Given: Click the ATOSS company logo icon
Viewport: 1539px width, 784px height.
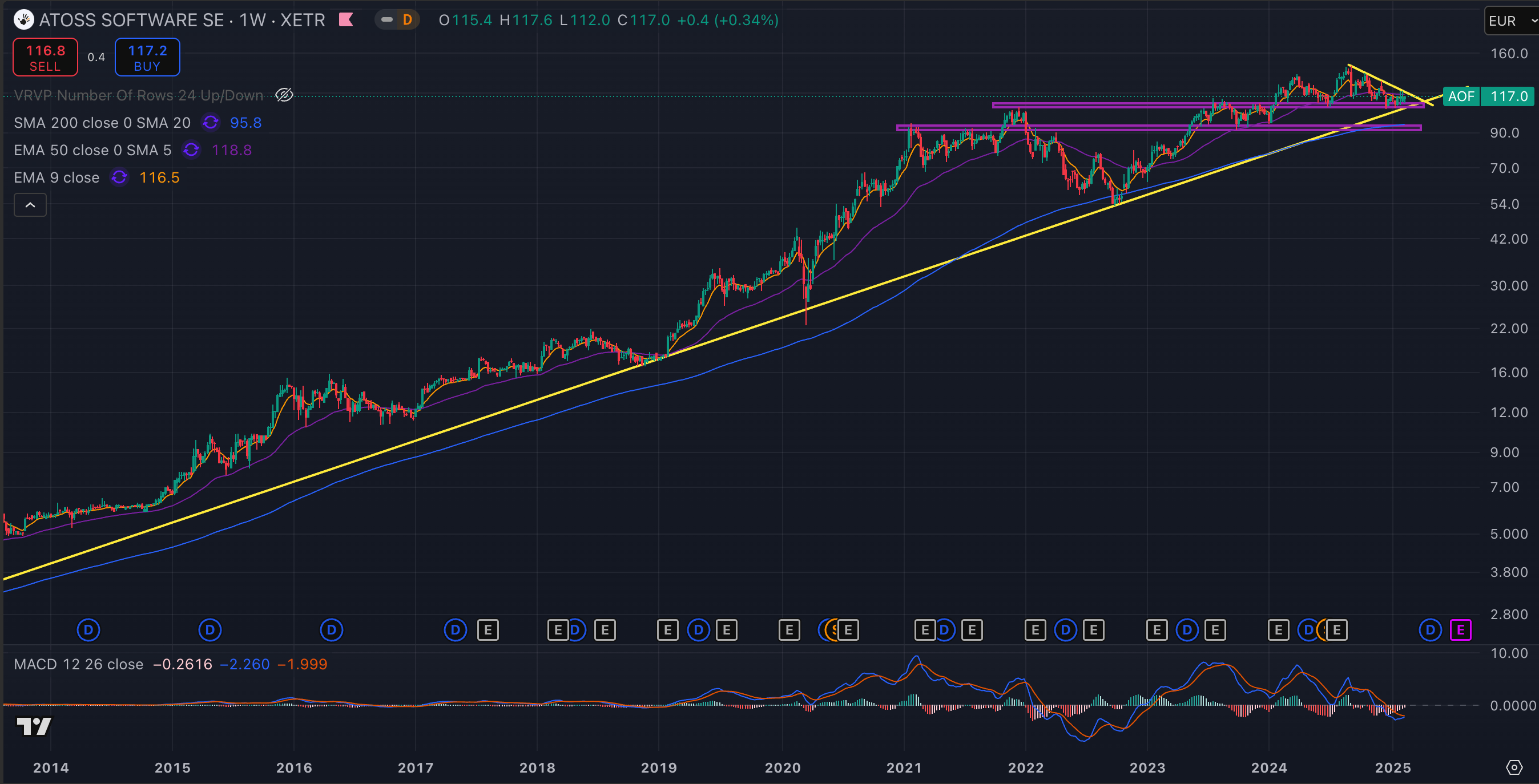Looking at the screenshot, I should point(24,21).
